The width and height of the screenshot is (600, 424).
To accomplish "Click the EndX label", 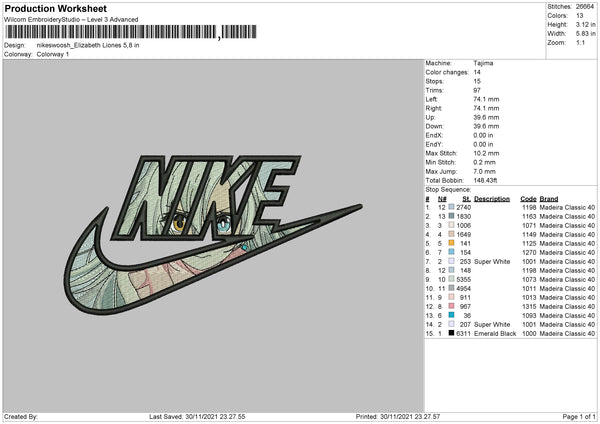I will (434, 135).
